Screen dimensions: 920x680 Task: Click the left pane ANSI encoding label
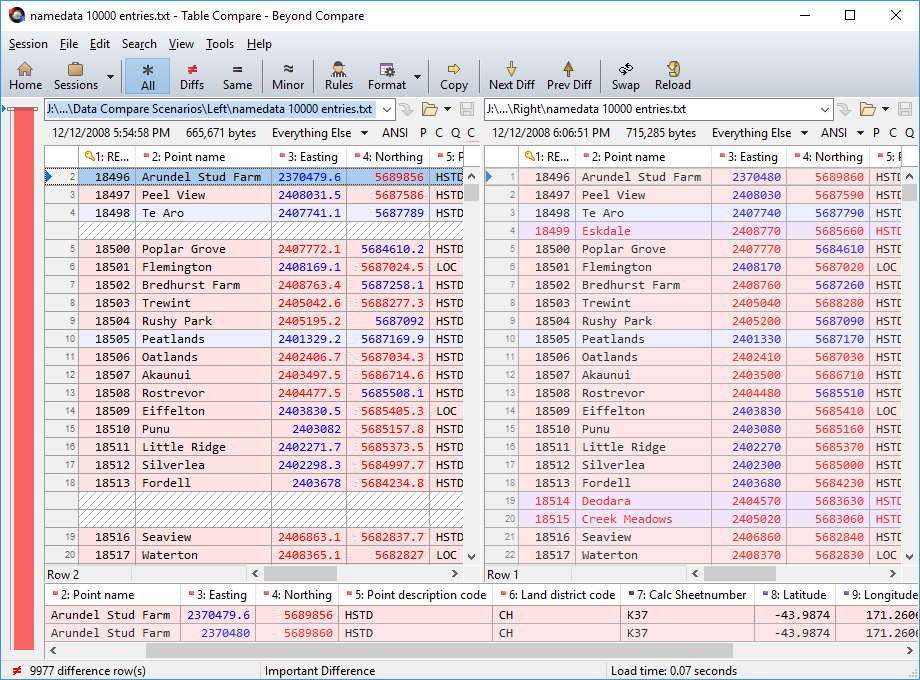395,133
